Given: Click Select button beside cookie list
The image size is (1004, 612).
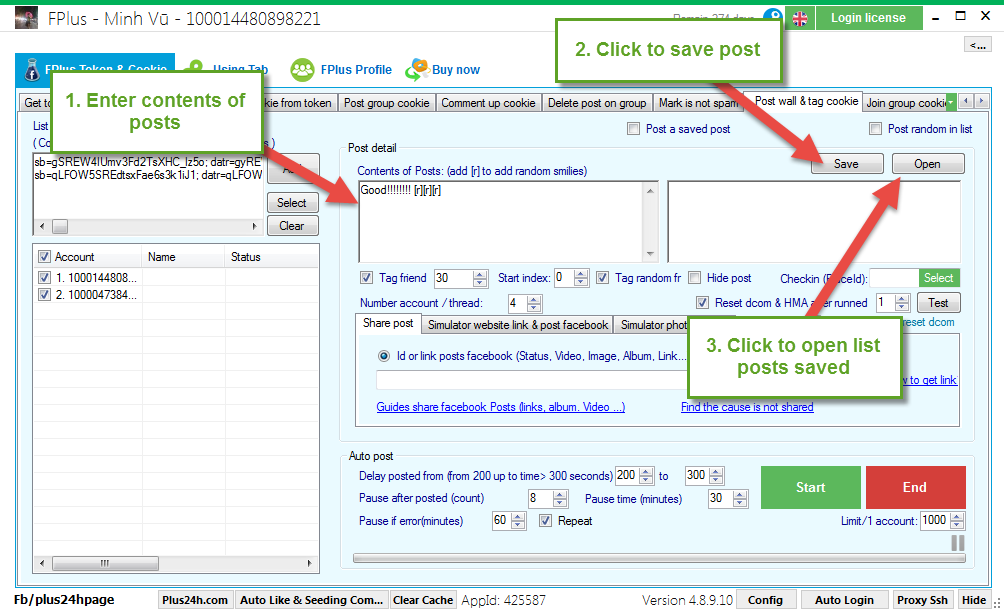Looking at the screenshot, I should pyautogui.click(x=292, y=203).
